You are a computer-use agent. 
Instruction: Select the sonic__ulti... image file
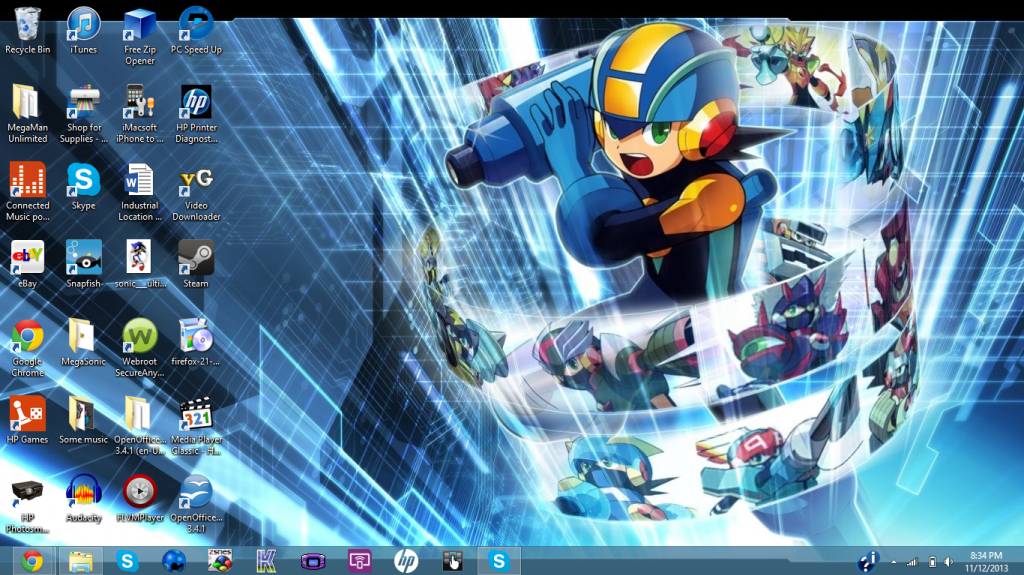[x=140, y=264]
